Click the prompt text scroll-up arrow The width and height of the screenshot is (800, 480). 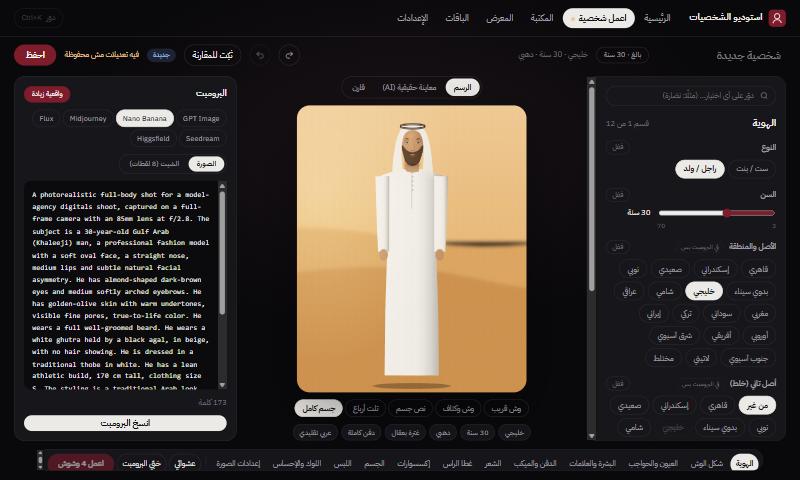tap(222, 186)
